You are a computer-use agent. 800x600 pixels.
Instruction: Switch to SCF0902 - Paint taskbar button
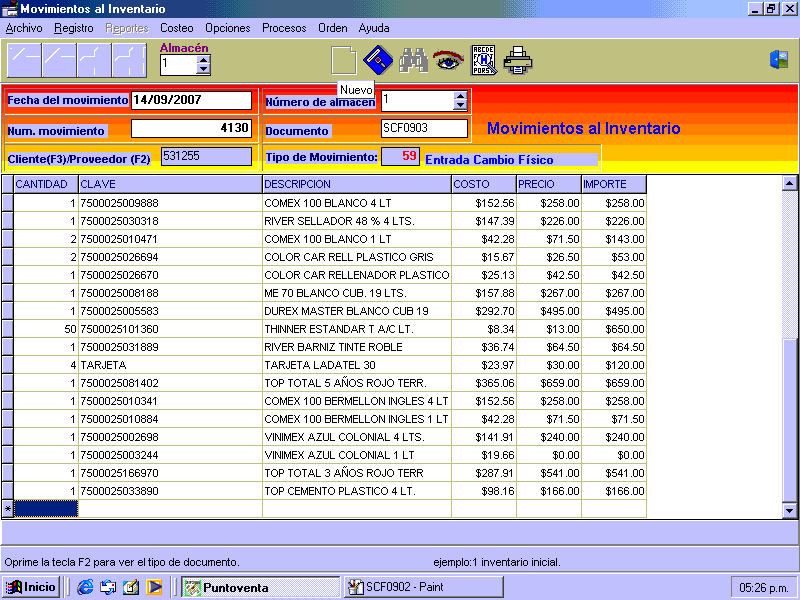pyautogui.click(x=425, y=587)
